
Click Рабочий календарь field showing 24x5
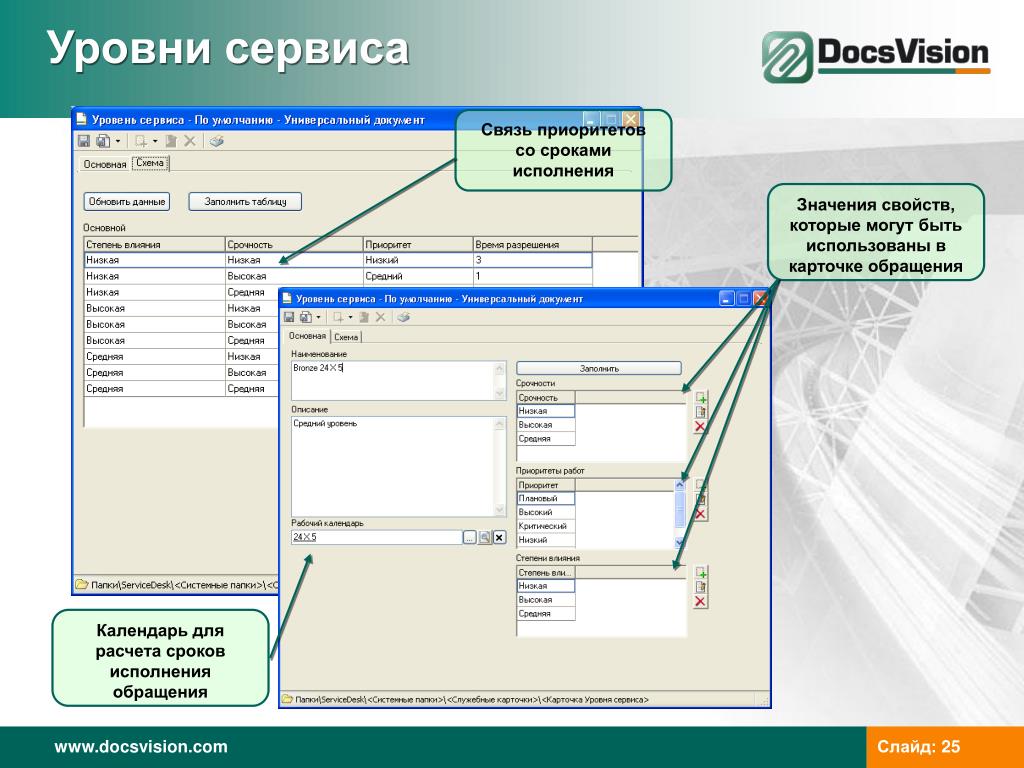point(377,537)
